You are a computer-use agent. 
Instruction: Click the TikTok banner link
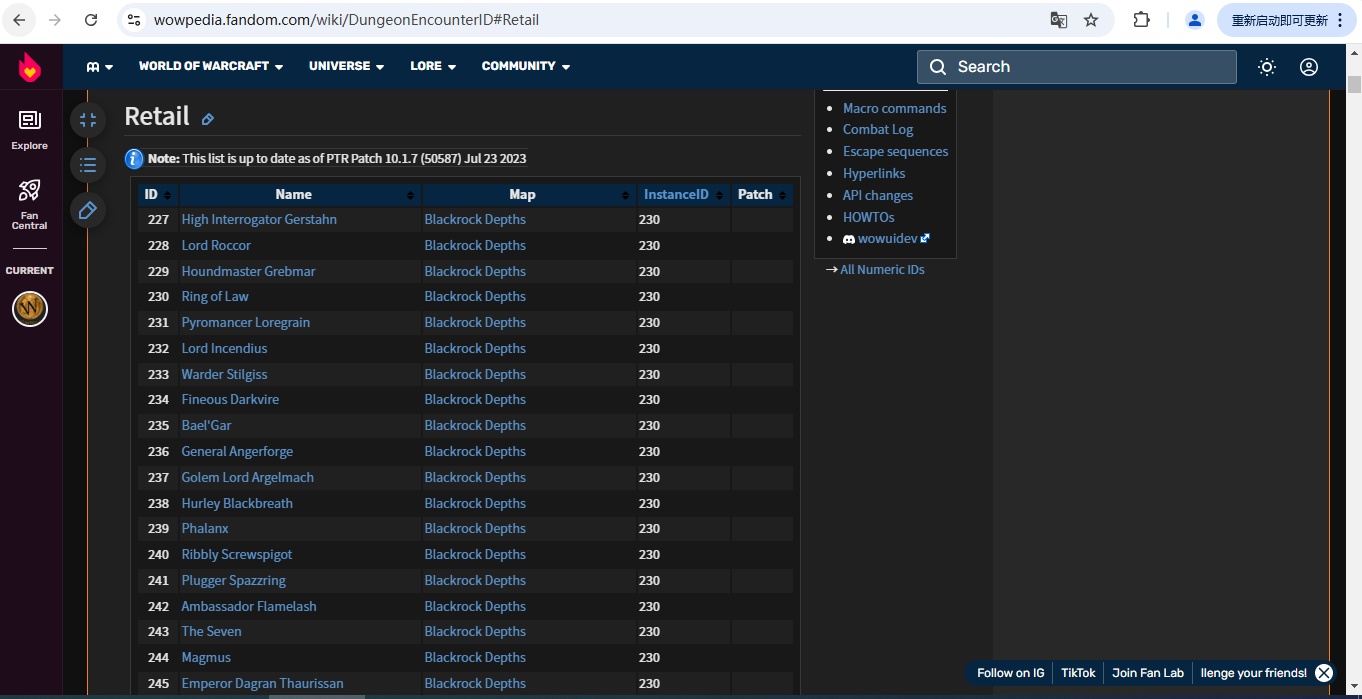pos(1078,673)
